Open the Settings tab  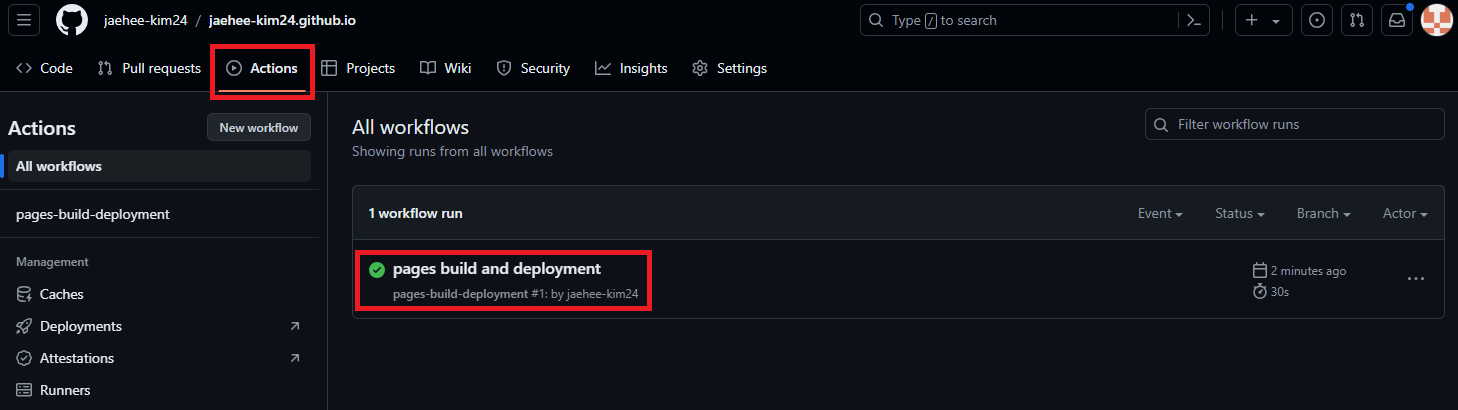(729, 68)
